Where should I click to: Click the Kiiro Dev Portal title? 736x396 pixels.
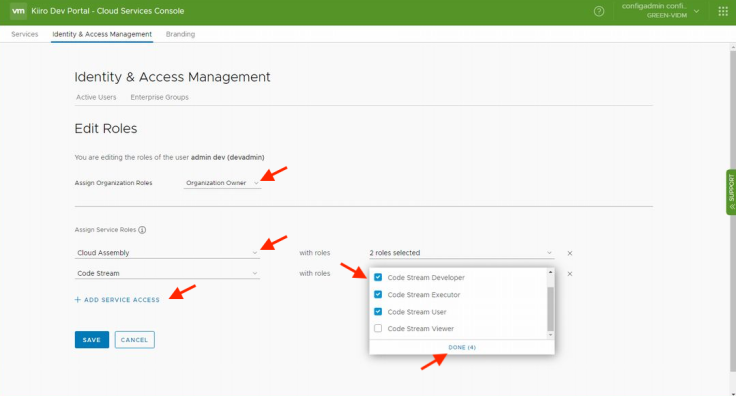point(108,11)
